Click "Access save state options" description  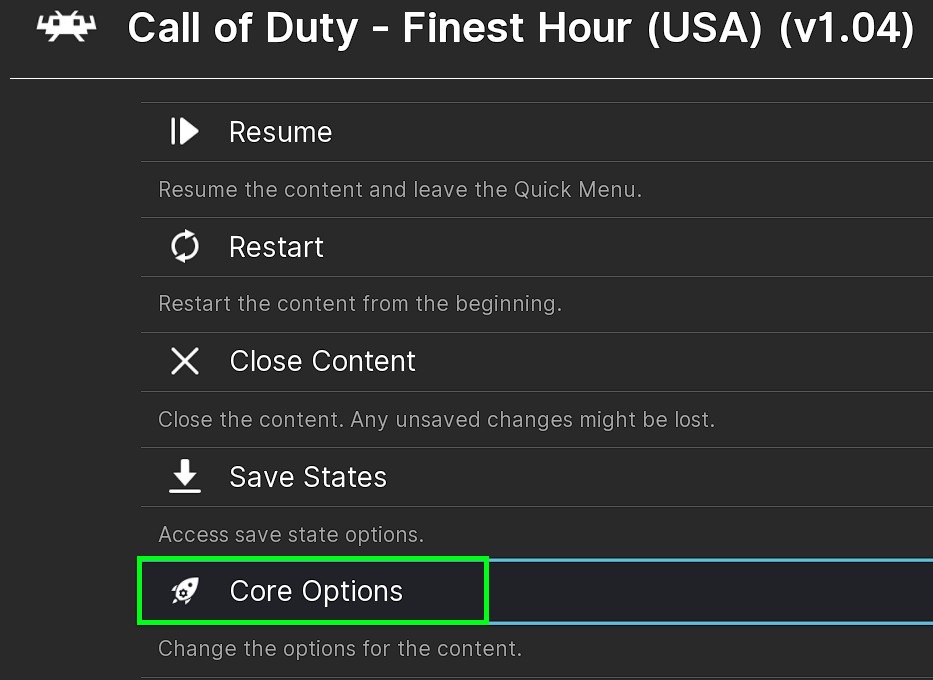(291, 534)
